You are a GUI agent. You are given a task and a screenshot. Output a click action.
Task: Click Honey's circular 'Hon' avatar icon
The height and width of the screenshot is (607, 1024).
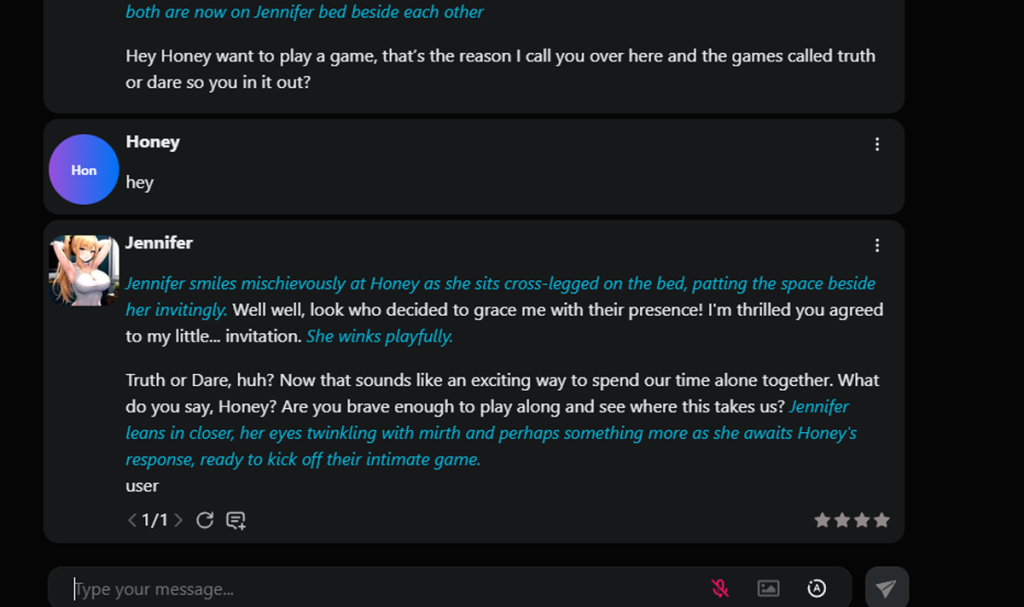click(x=83, y=169)
